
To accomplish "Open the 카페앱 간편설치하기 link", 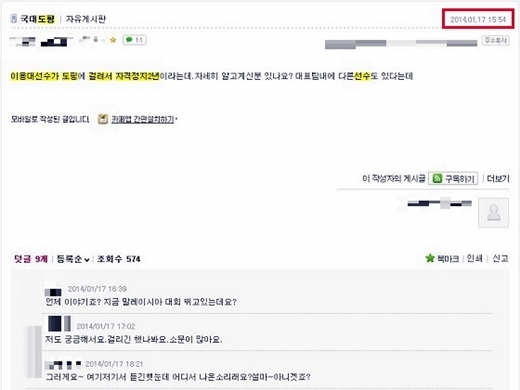I will pyautogui.click(x=142, y=119).
